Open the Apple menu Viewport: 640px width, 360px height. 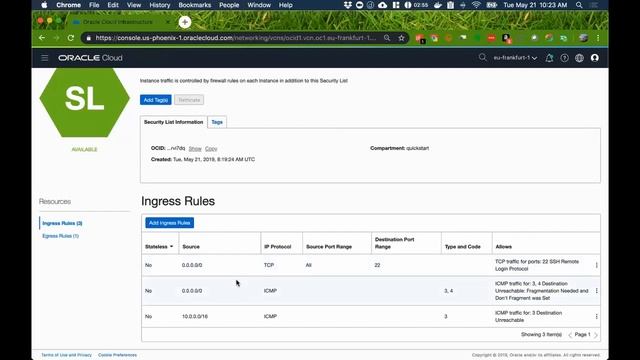(44, 5)
